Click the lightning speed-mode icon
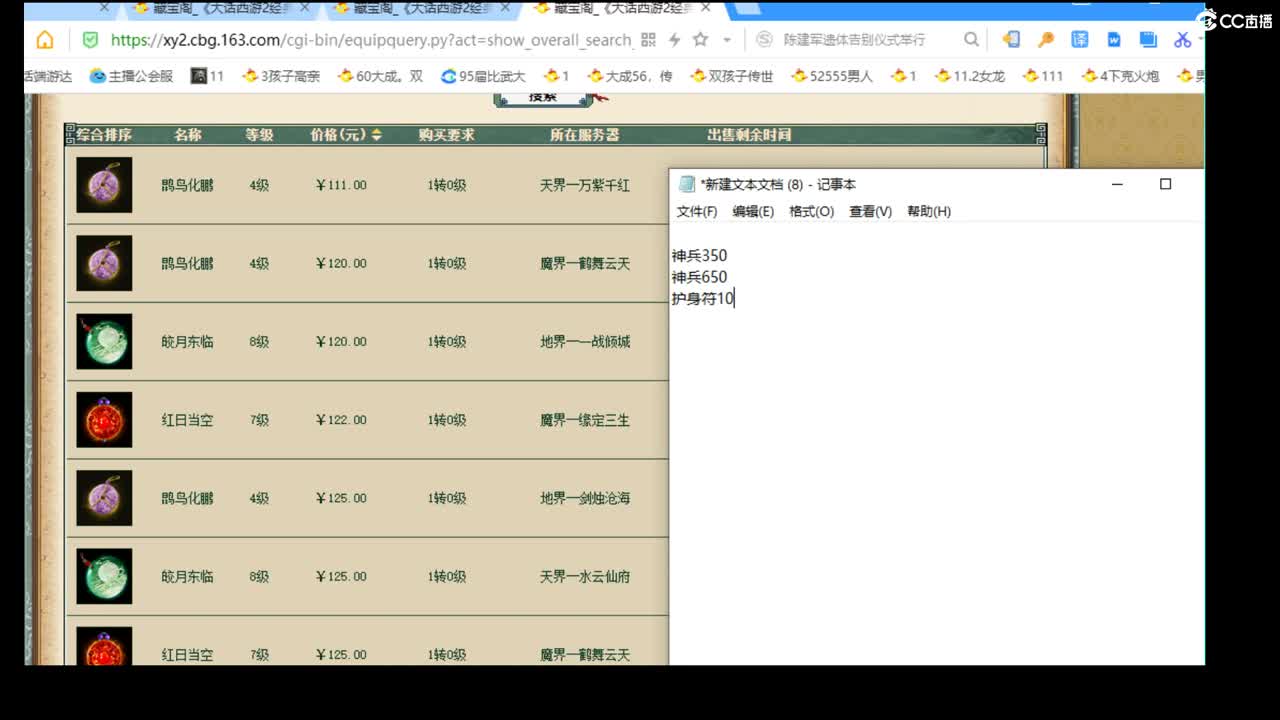1280x720 pixels. (674, 40)
